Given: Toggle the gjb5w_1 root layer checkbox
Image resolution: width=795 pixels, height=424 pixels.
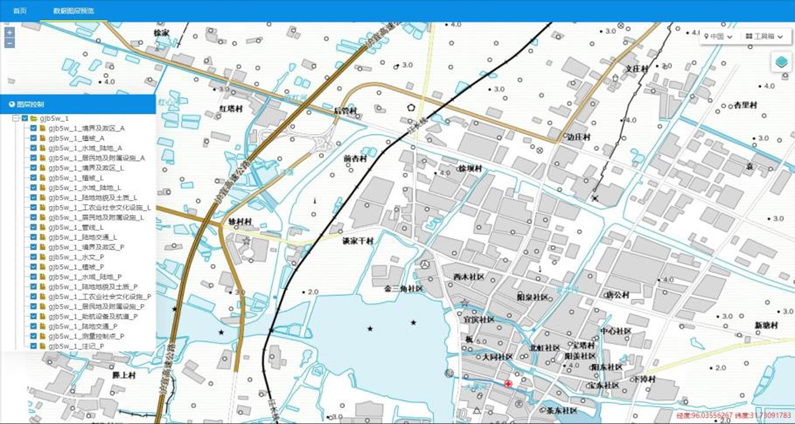Looking at the screenshot, I should 25,118.
